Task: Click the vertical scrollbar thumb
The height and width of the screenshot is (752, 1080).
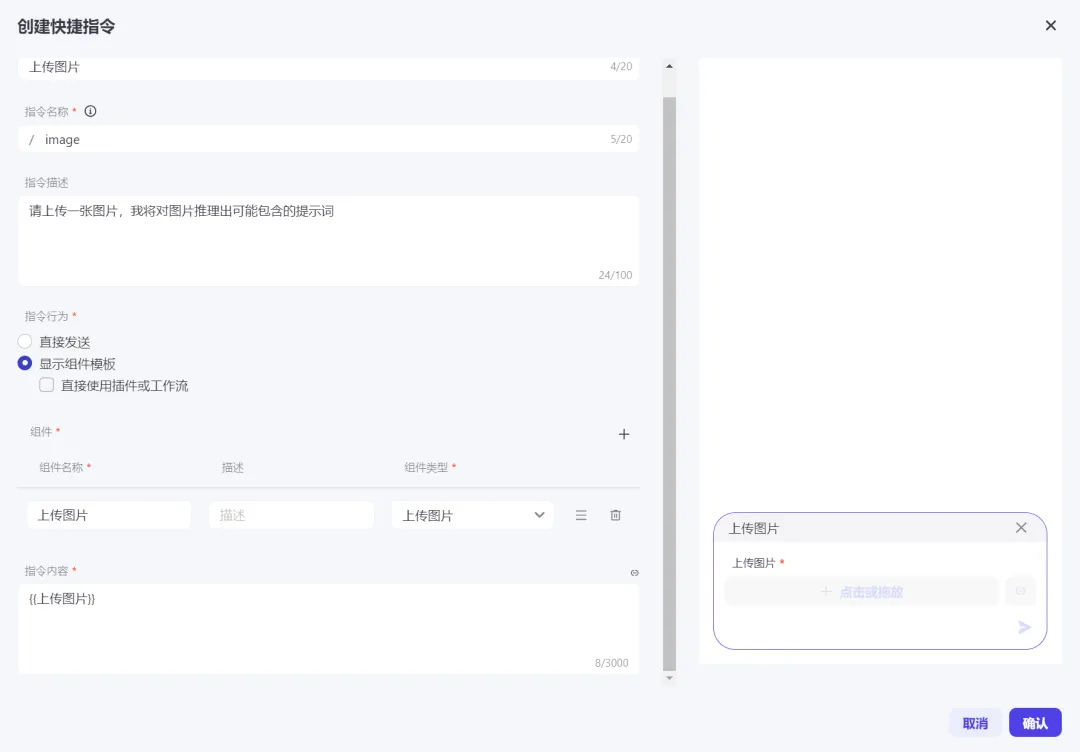Action: tap(669, 384)
